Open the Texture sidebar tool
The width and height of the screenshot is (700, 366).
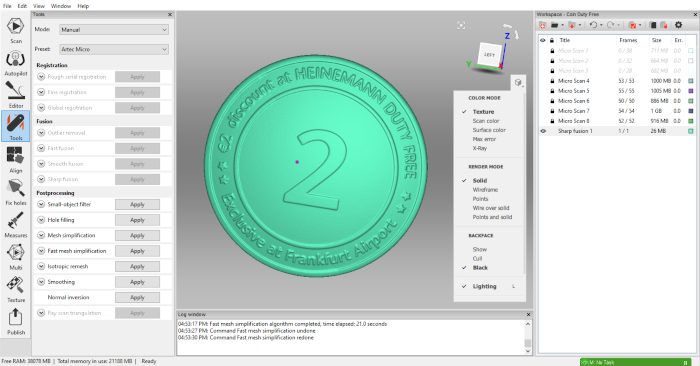coord(16,289)
